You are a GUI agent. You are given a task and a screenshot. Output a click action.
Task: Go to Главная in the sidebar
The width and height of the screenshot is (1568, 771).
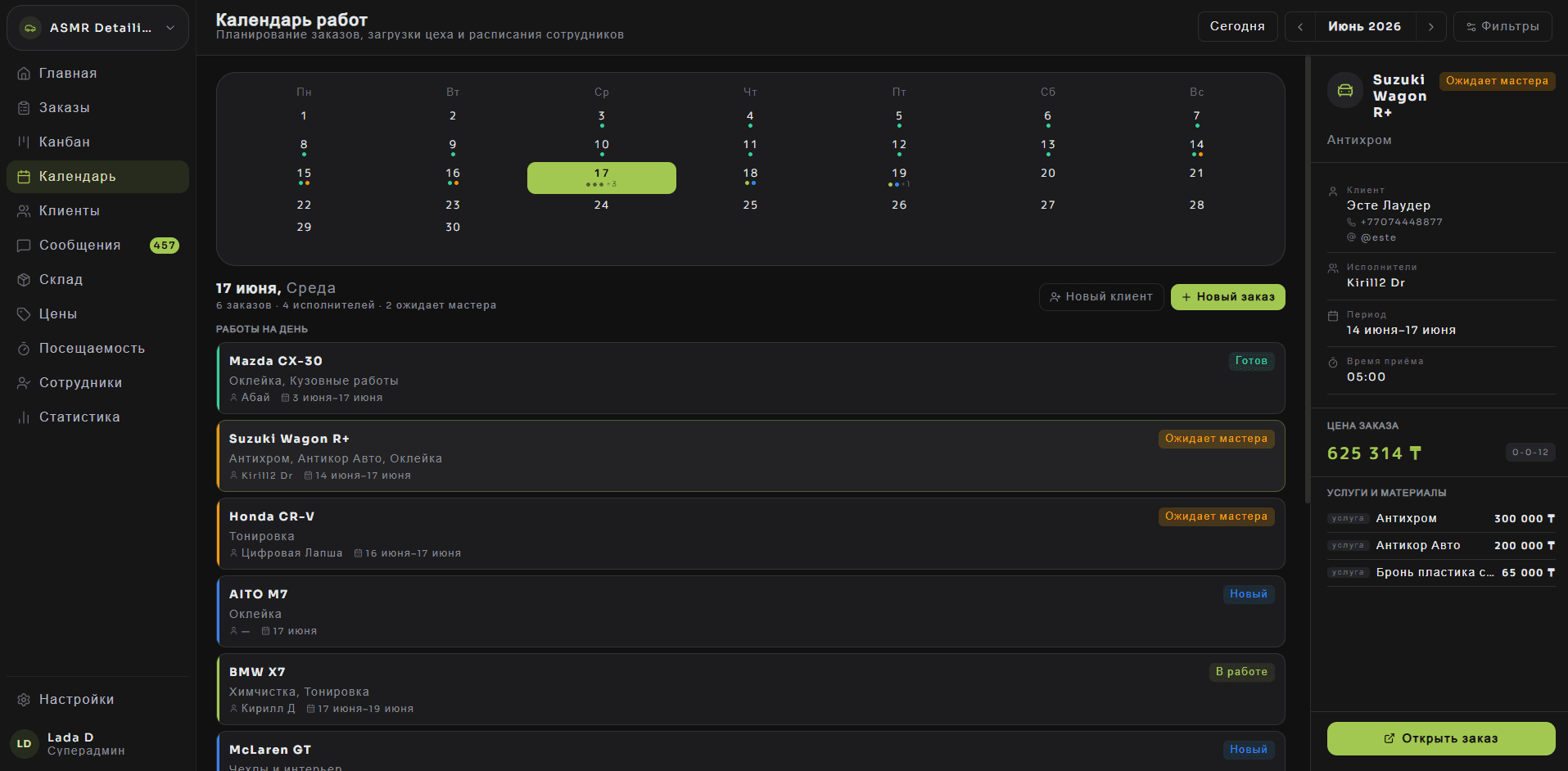tap(97, 74)
